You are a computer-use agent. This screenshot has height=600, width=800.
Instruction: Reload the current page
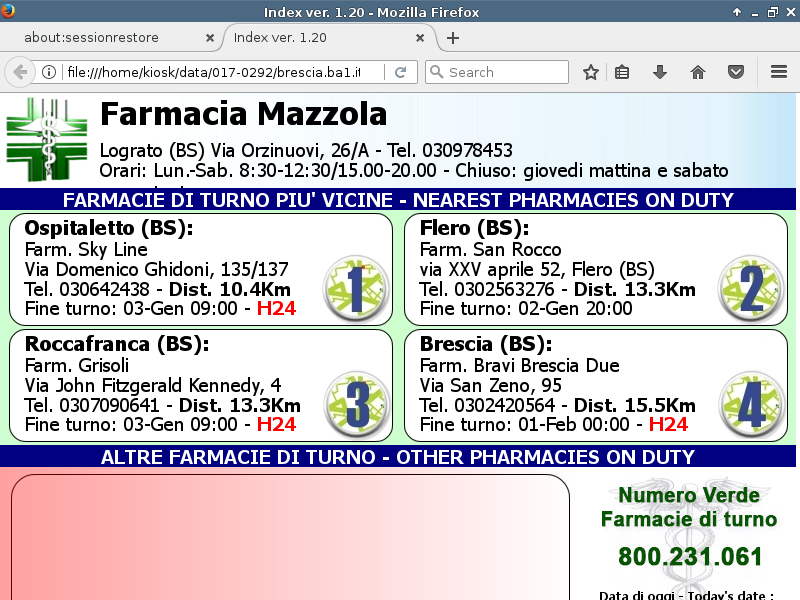coord(400,72)
